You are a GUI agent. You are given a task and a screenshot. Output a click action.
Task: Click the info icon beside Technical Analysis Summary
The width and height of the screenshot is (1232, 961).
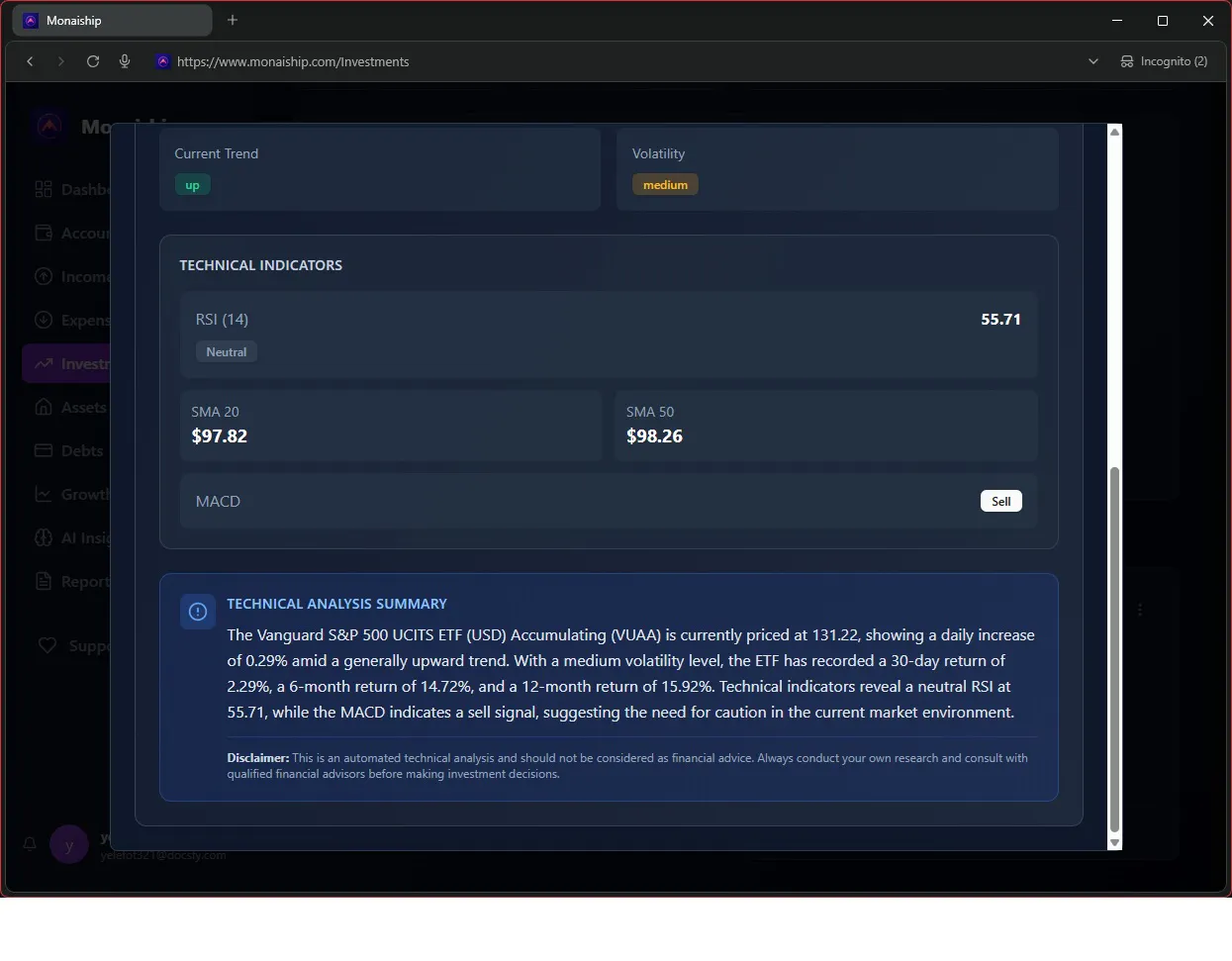point(198,612)
